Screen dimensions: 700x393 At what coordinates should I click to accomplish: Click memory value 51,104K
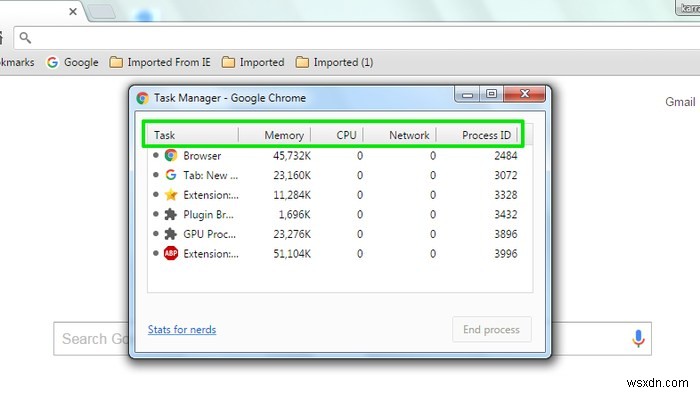pos(292,254)
